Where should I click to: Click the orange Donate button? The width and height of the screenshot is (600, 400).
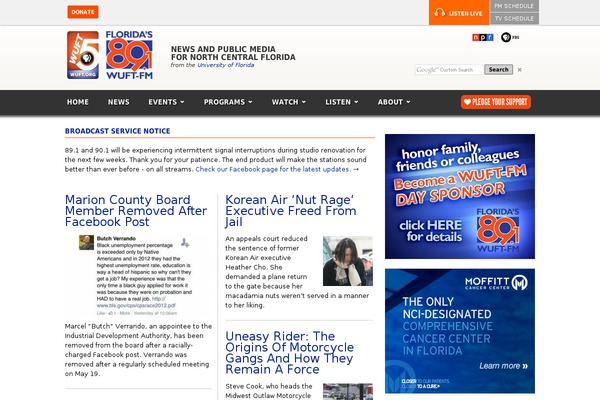pos(83,12)
